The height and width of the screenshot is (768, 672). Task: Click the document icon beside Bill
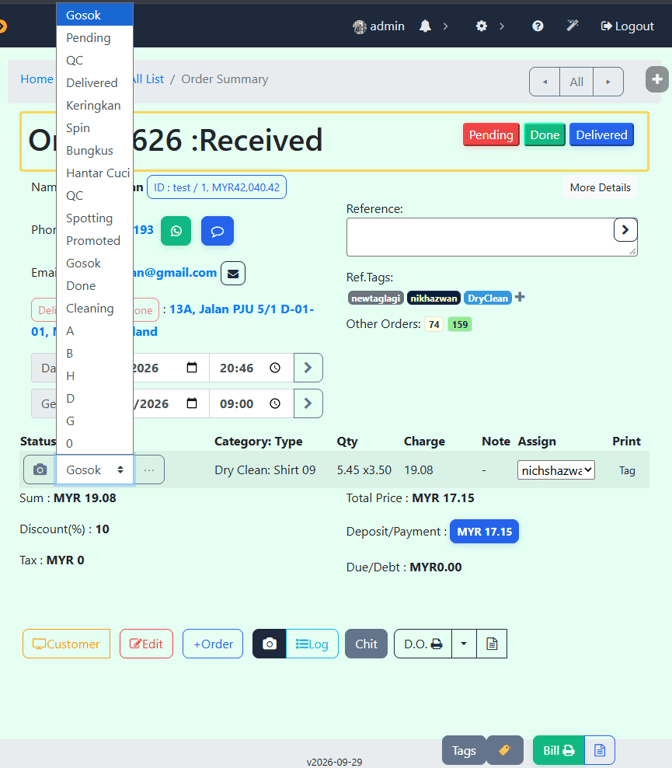point(600,750)
